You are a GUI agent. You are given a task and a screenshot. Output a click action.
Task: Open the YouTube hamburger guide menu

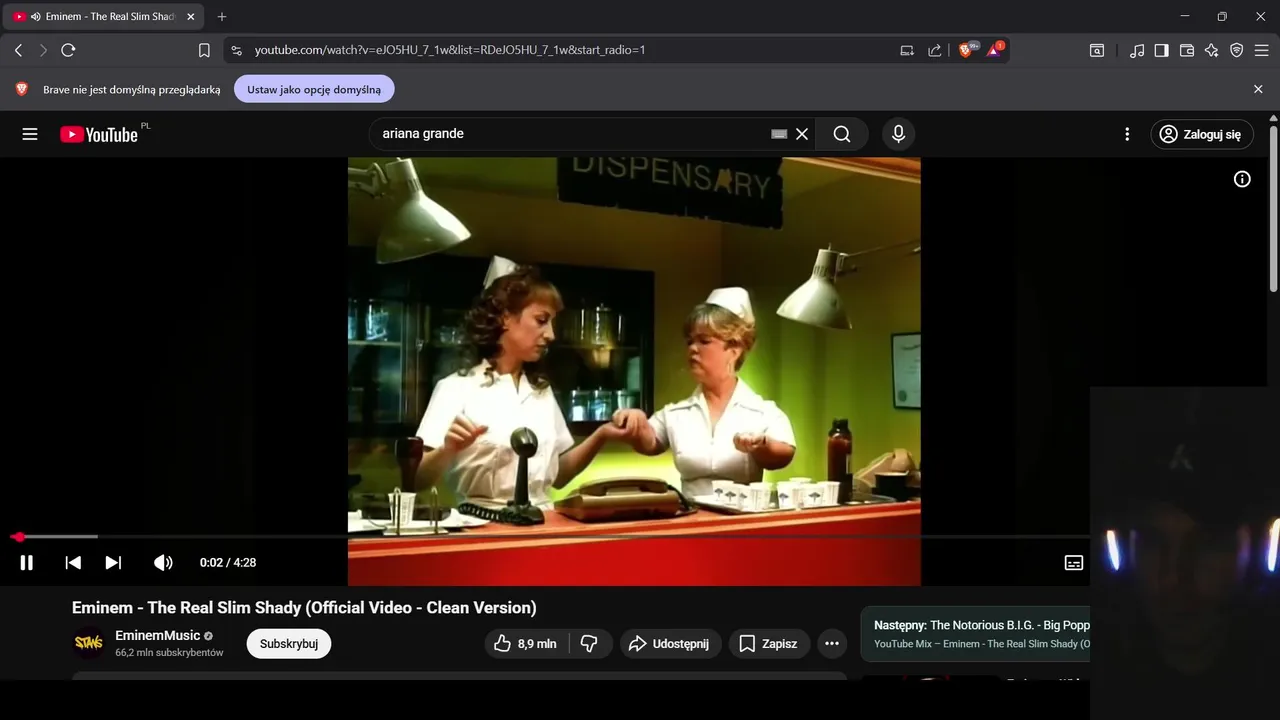click(30, 134)
